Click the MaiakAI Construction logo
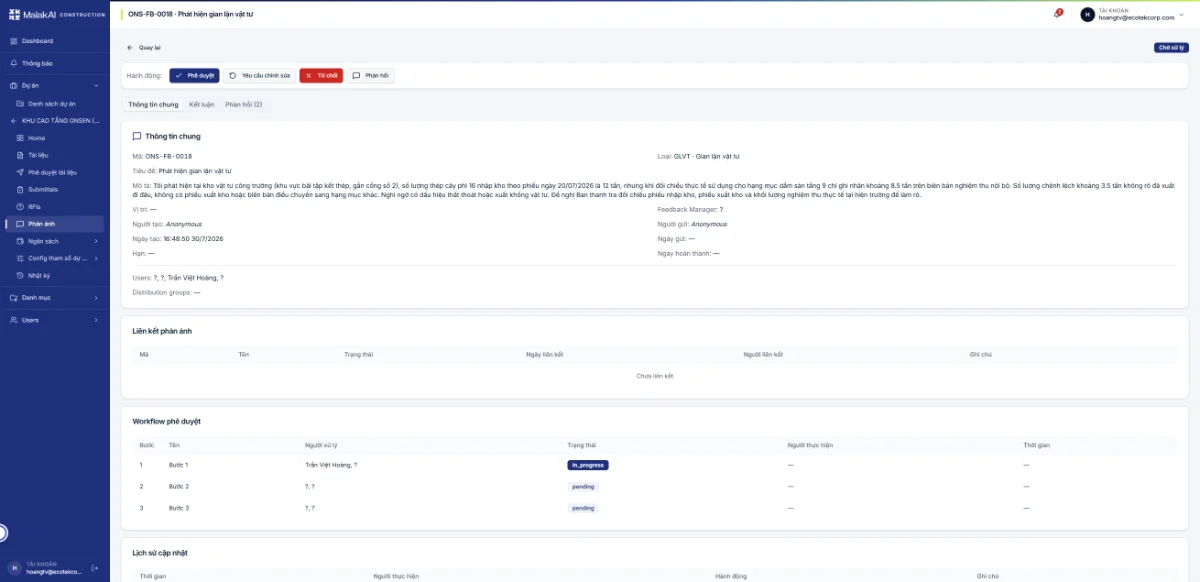Viewport: 1200px width, 582px height. (55, 14)
